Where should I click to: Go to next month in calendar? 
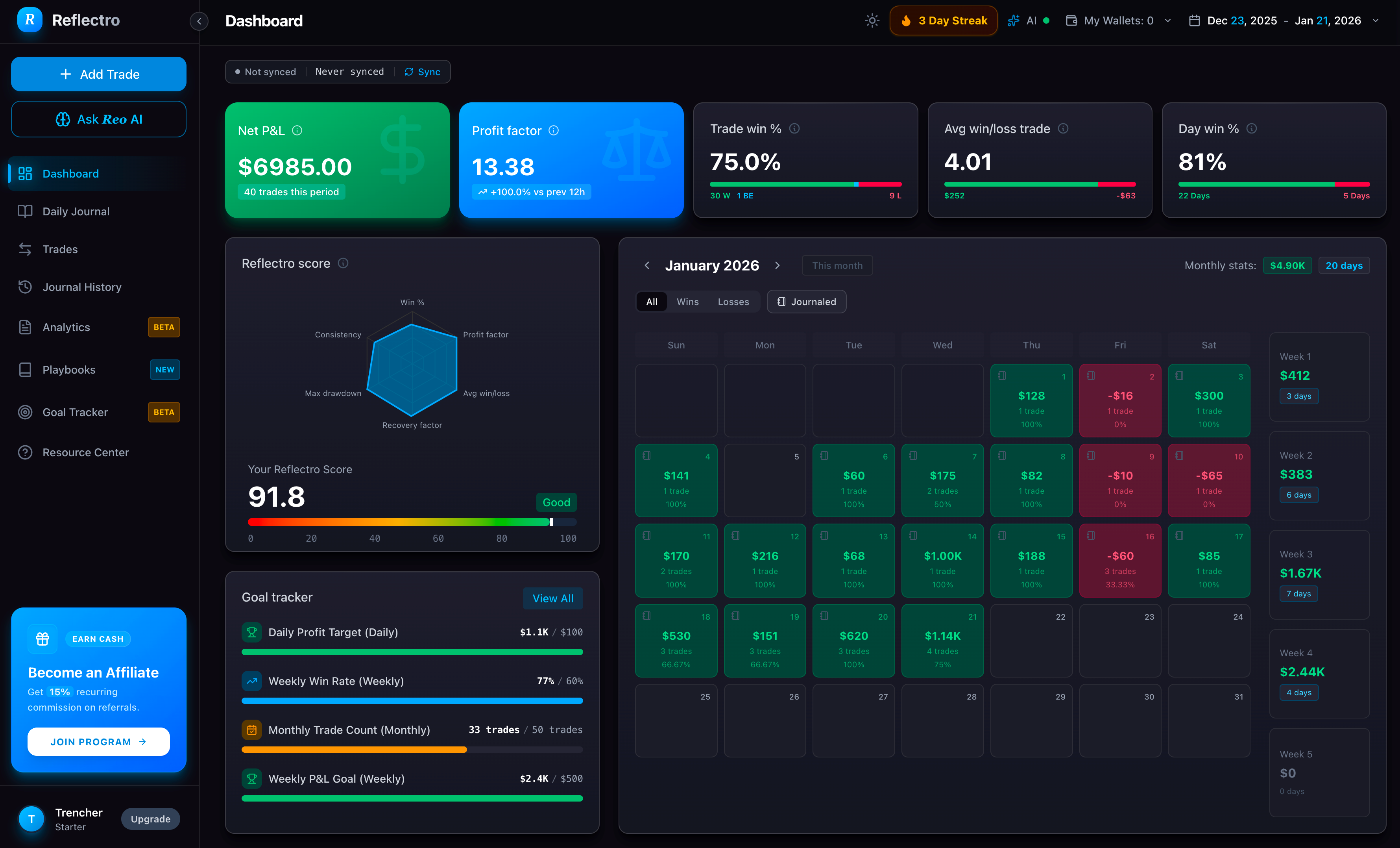coord(777,265)
